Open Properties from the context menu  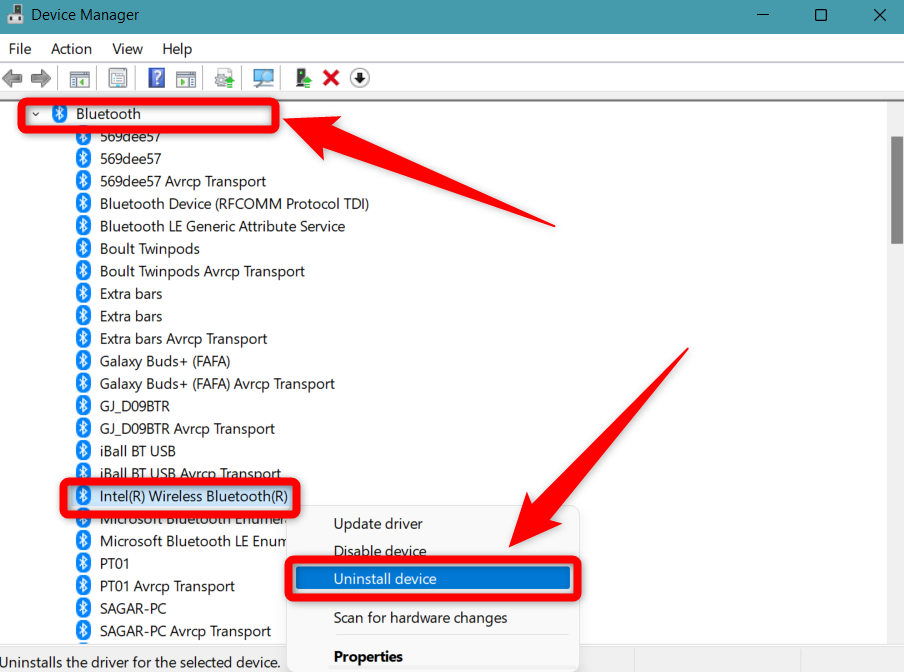click(368, 657)
